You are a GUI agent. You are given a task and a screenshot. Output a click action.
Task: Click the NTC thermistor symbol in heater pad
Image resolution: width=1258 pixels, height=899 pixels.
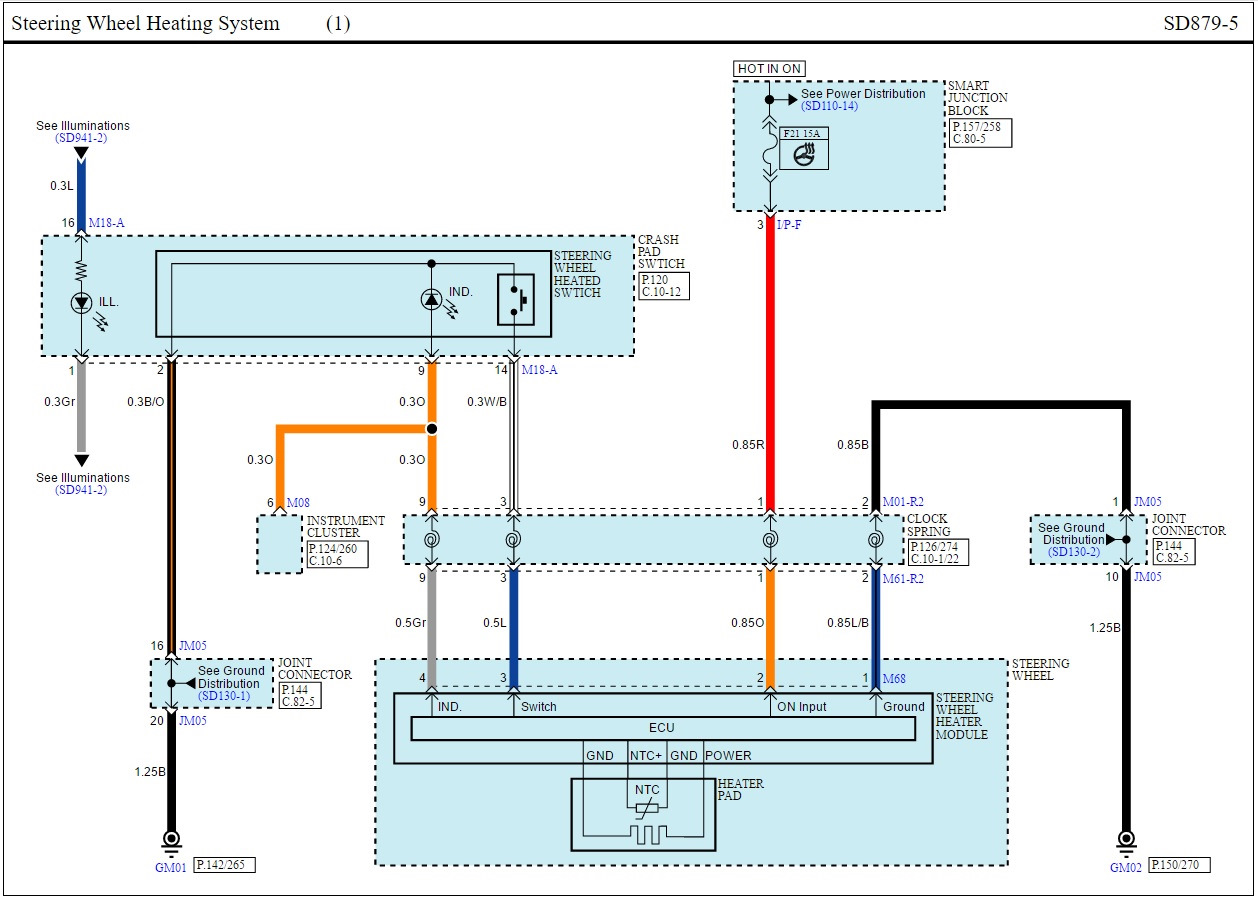tap(647, 806)
